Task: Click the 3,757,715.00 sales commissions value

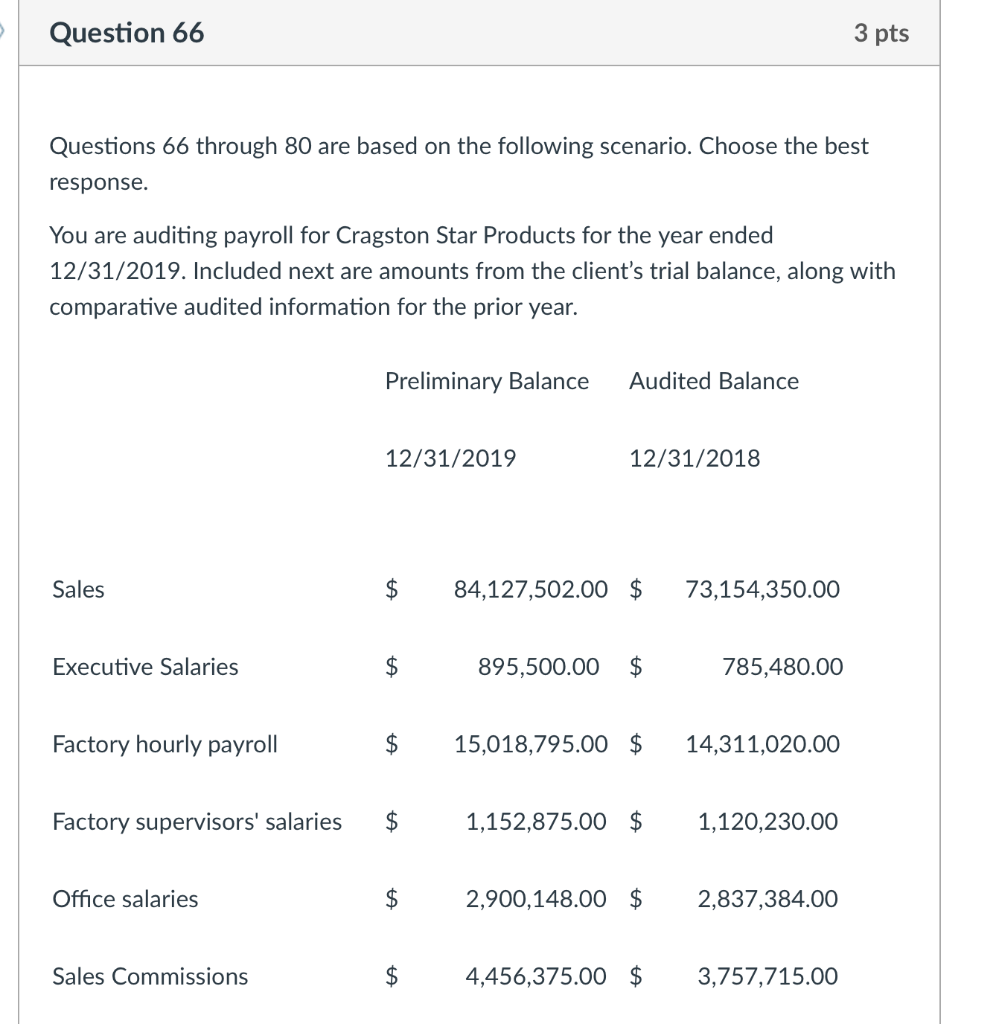Action: click(768, 976)
